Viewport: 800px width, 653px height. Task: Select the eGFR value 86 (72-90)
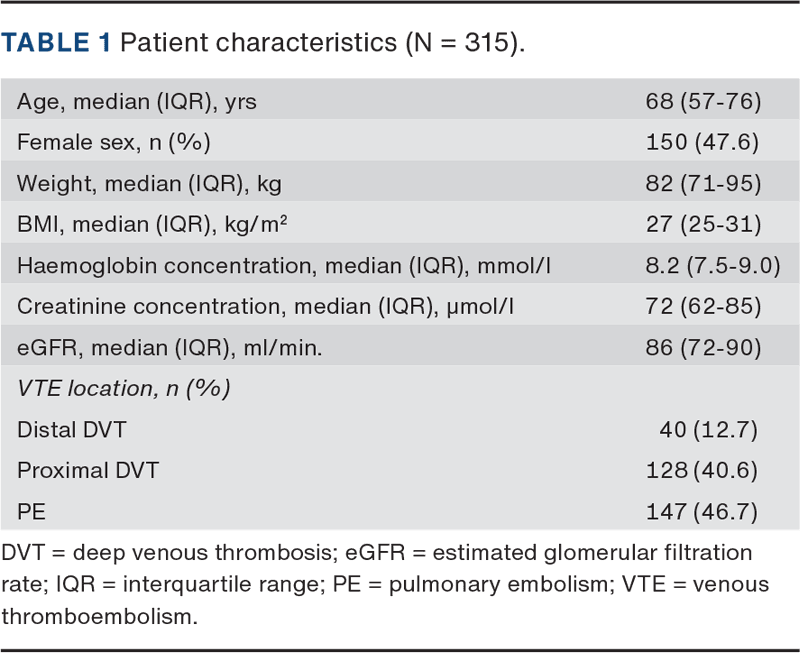pos(703,348)
